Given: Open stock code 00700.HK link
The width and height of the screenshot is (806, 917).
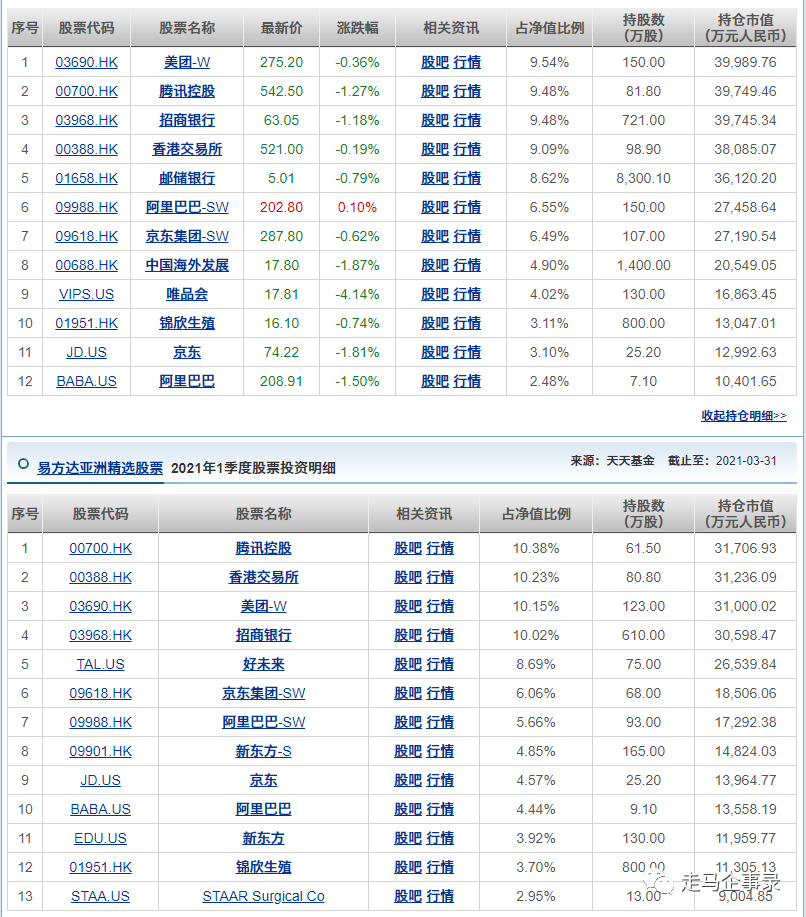Looking at the screenshot, I should (x=86, y=90).
